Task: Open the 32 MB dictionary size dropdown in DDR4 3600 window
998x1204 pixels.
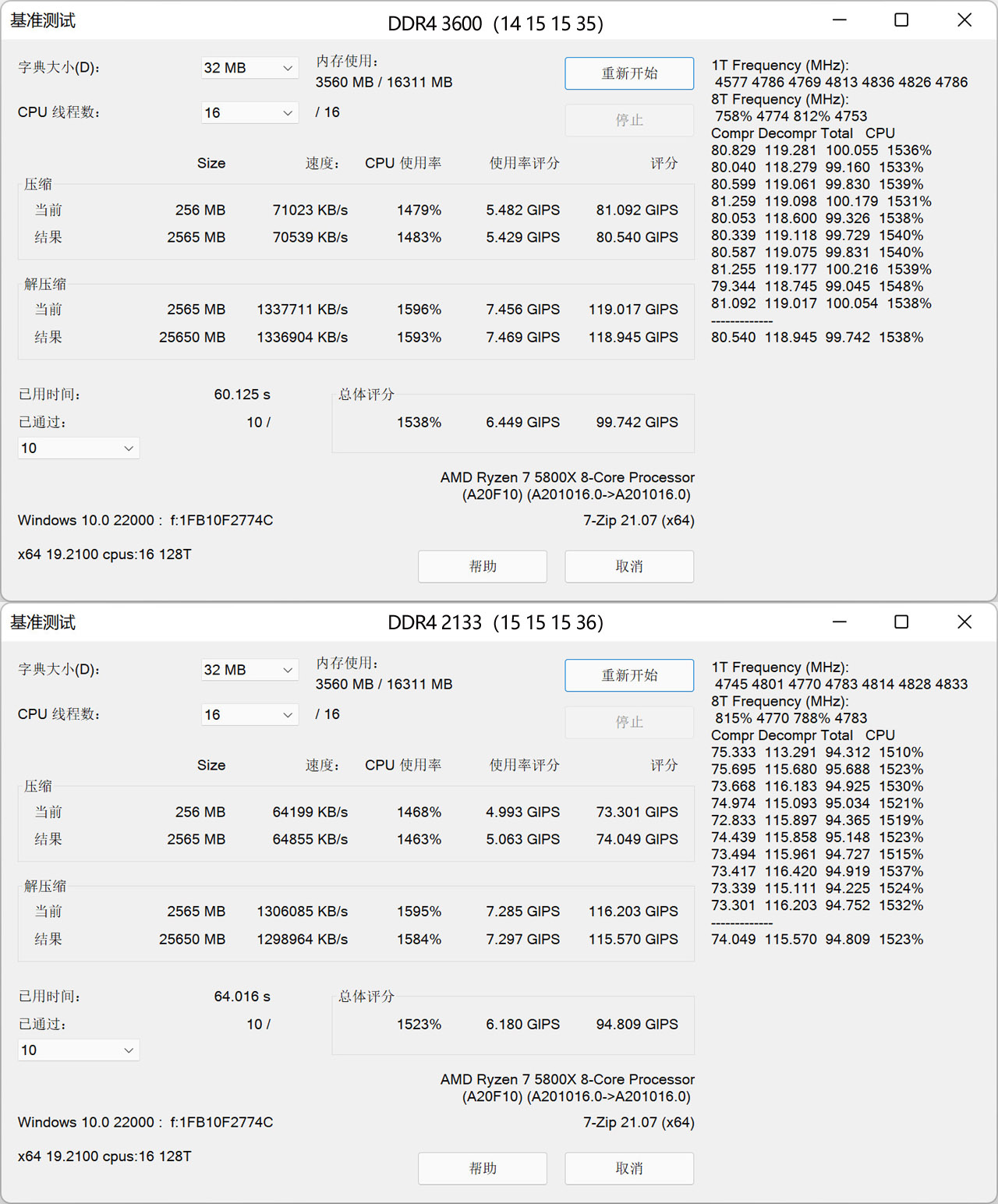Action: click(249, 68)
